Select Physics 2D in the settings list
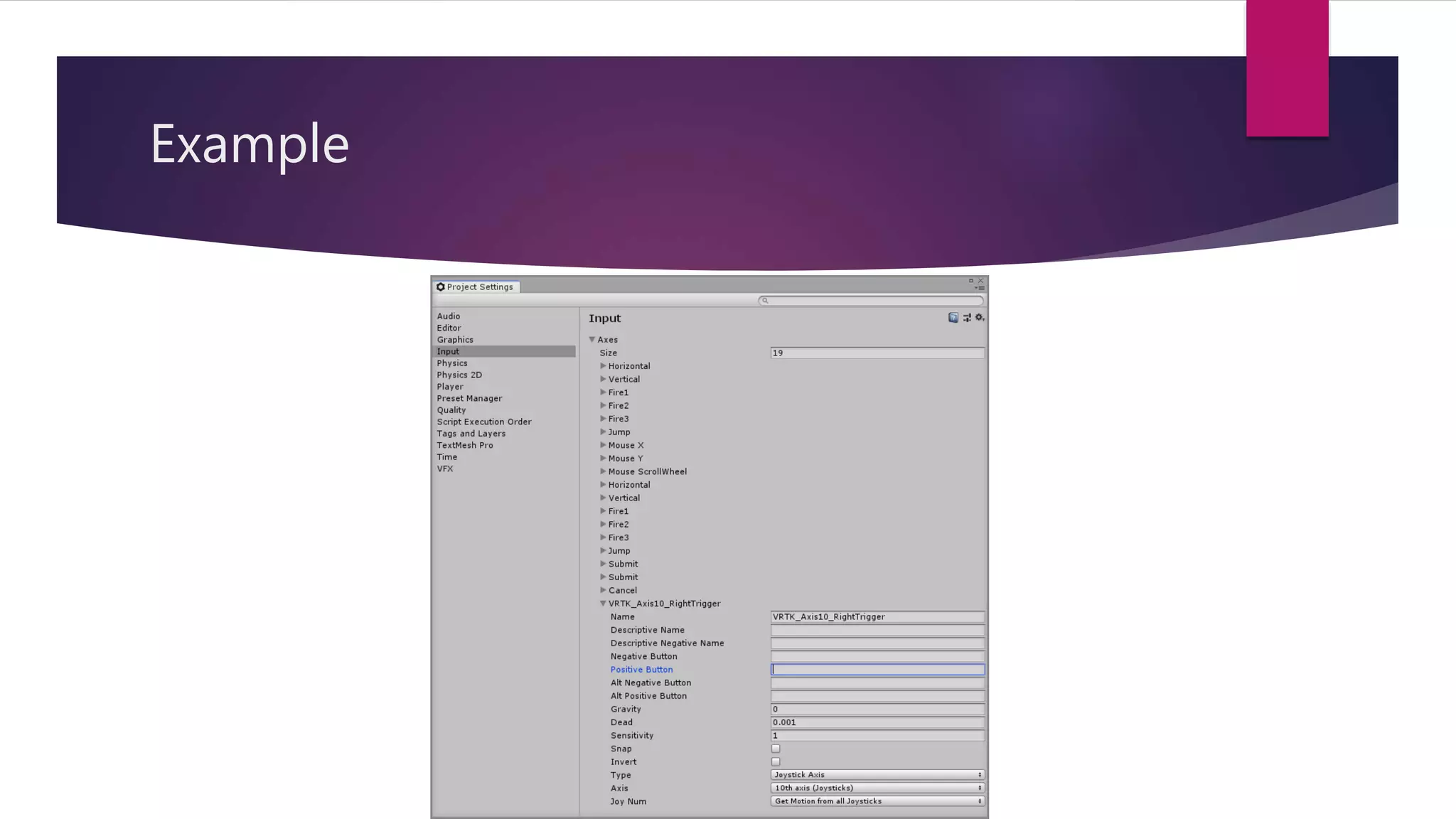 click(x=459, y=375)
